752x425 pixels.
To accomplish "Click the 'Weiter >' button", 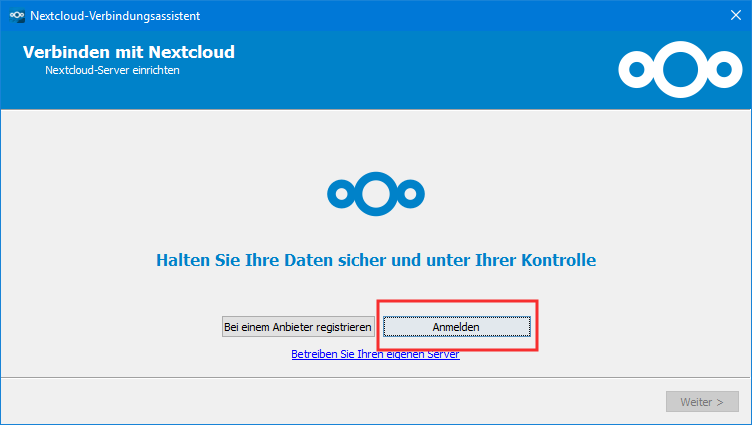I will (x=702, y=402).
